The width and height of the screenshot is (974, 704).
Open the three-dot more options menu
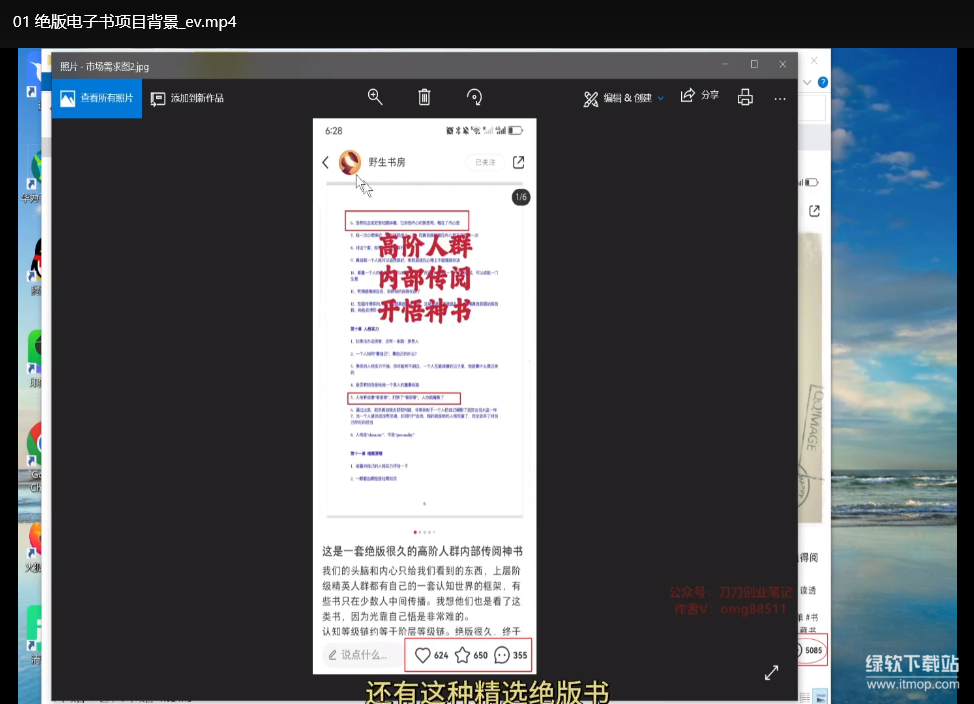(780, 98)
